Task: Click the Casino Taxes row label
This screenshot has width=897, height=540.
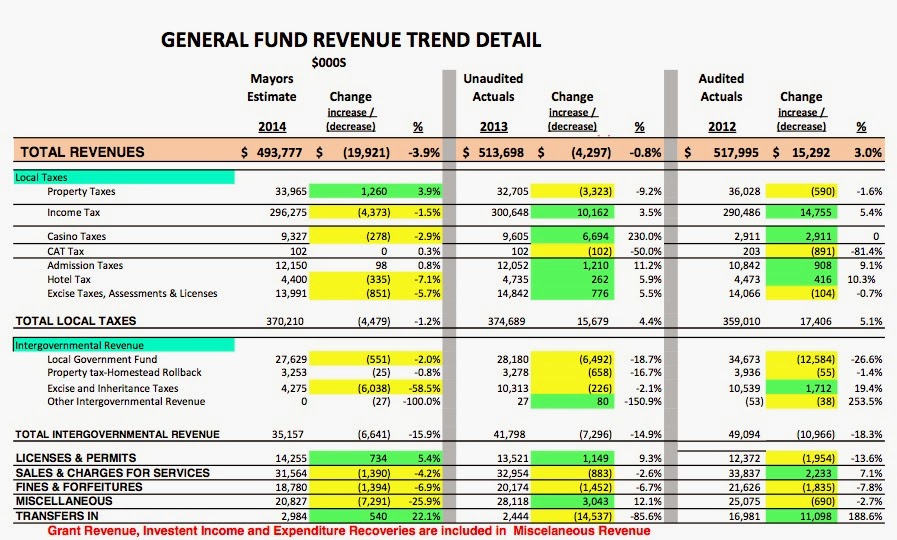Action: [77, 236]
